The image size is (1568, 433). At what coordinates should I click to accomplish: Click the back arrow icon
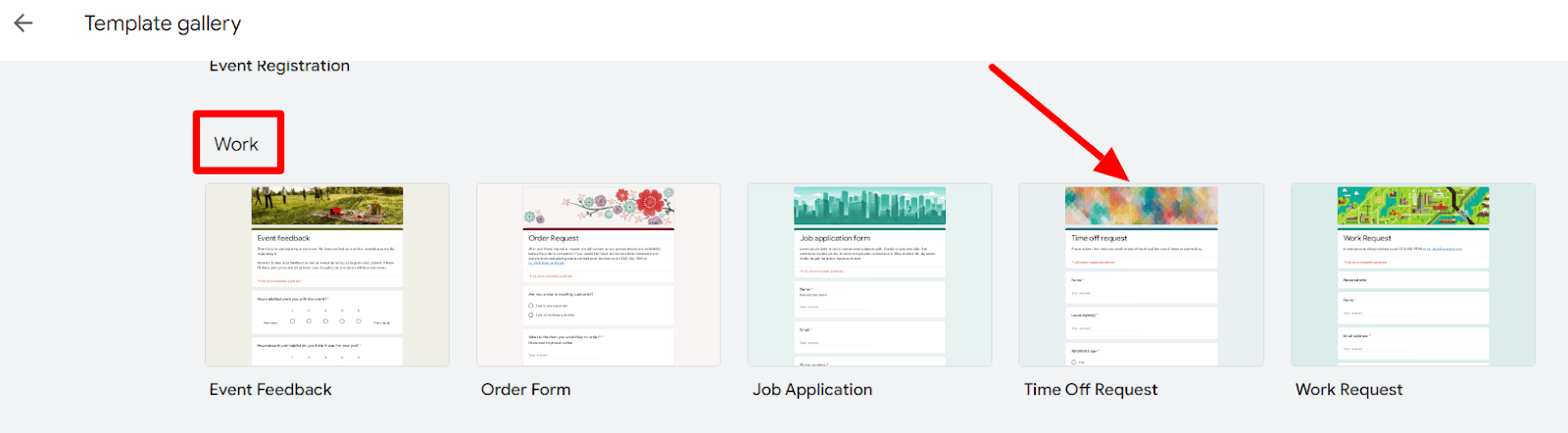[x=24, y=24]
